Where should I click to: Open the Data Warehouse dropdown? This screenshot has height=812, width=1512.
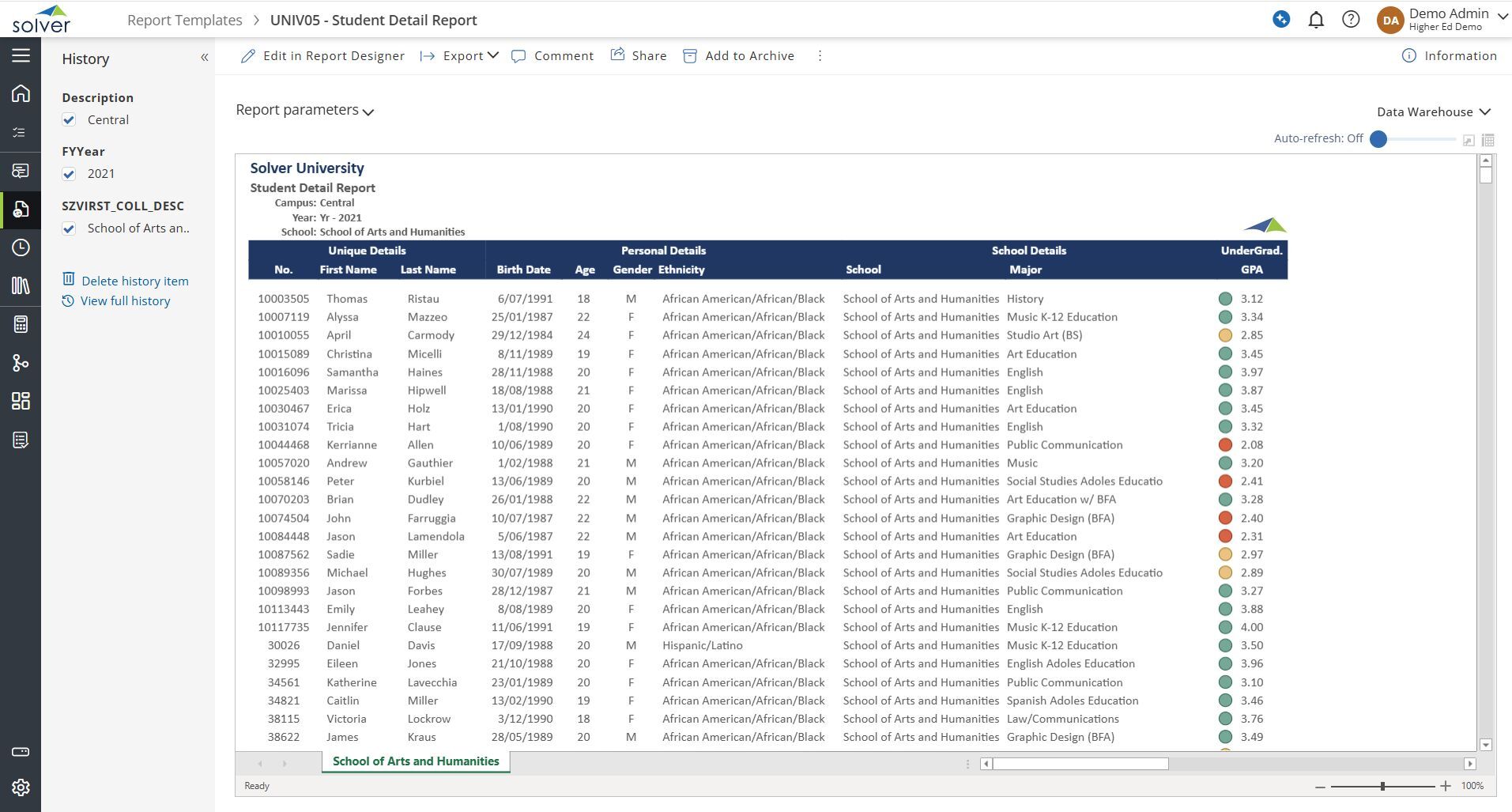point(1433,112)
